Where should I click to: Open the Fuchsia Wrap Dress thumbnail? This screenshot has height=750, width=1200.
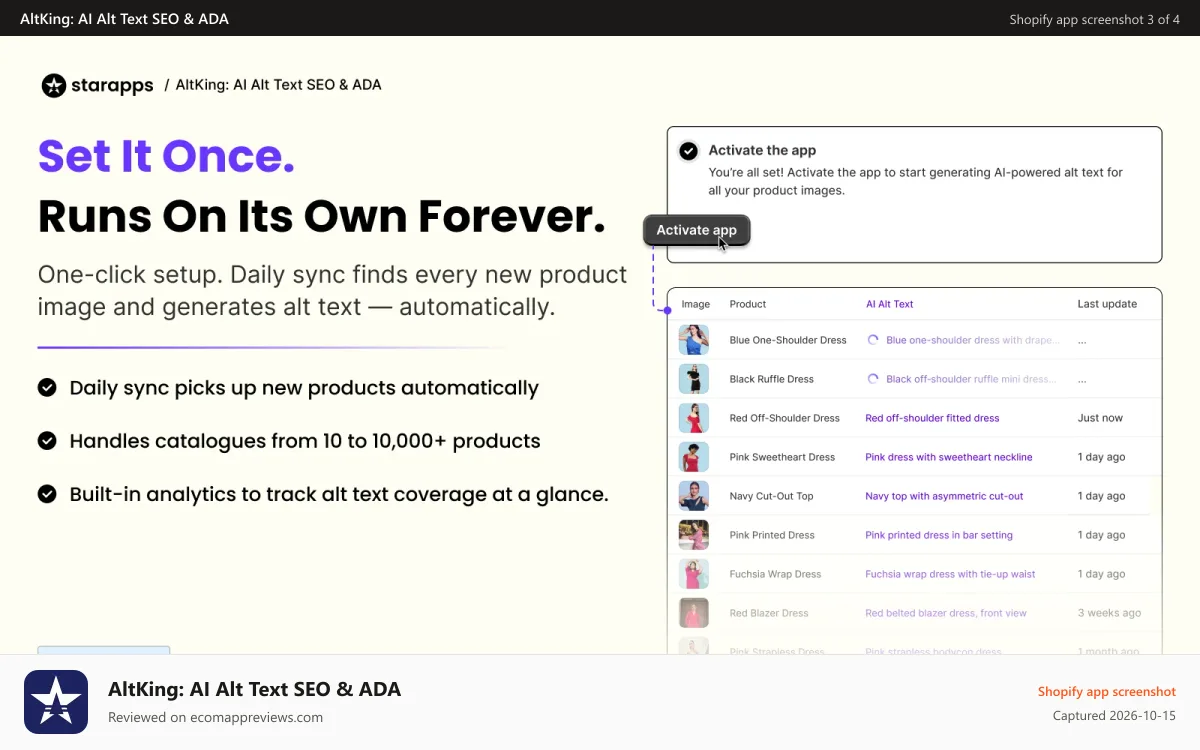694,574
